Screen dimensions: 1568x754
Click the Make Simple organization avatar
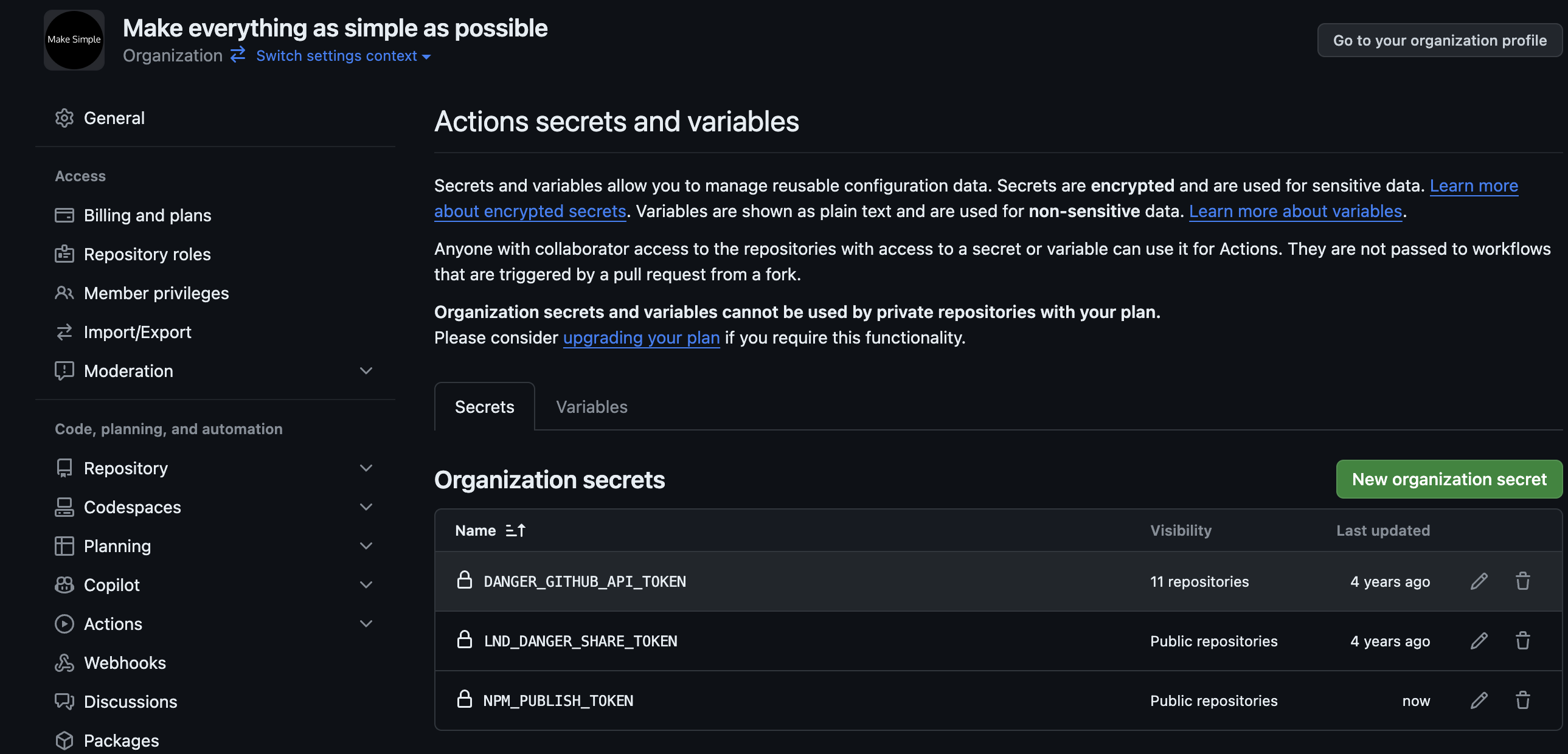pos(74,40)
